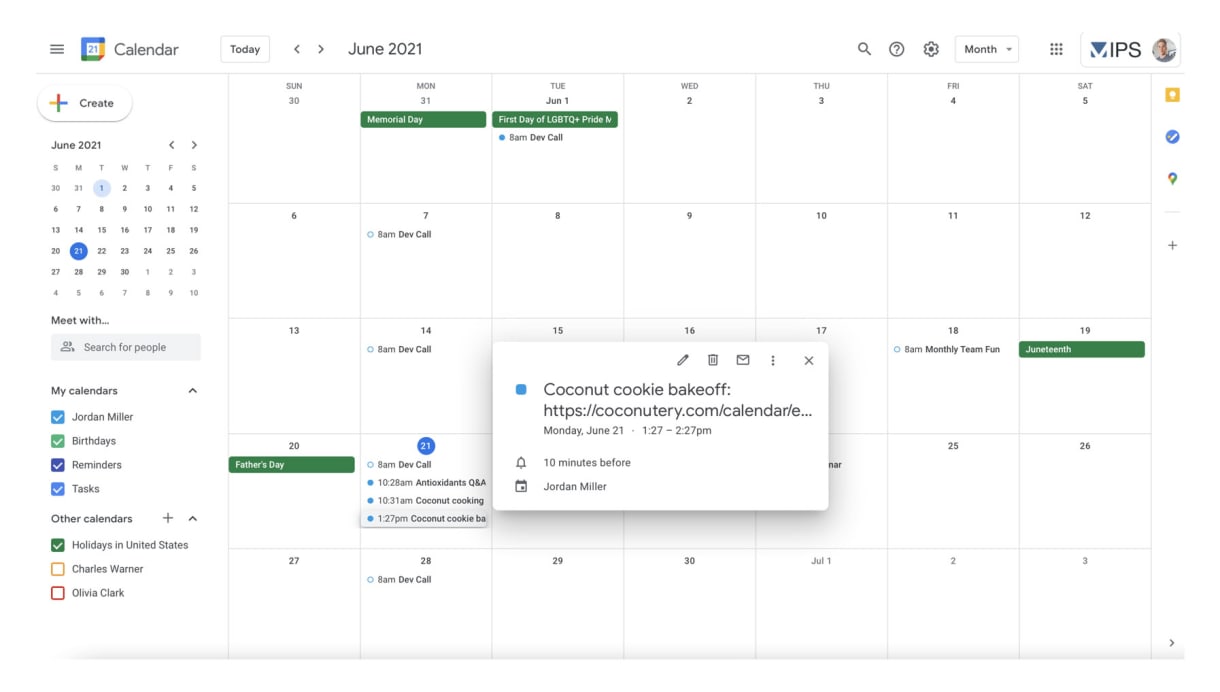Open calendar search
The width and height of the screenshot is (1220, 692).
point(864,49)
